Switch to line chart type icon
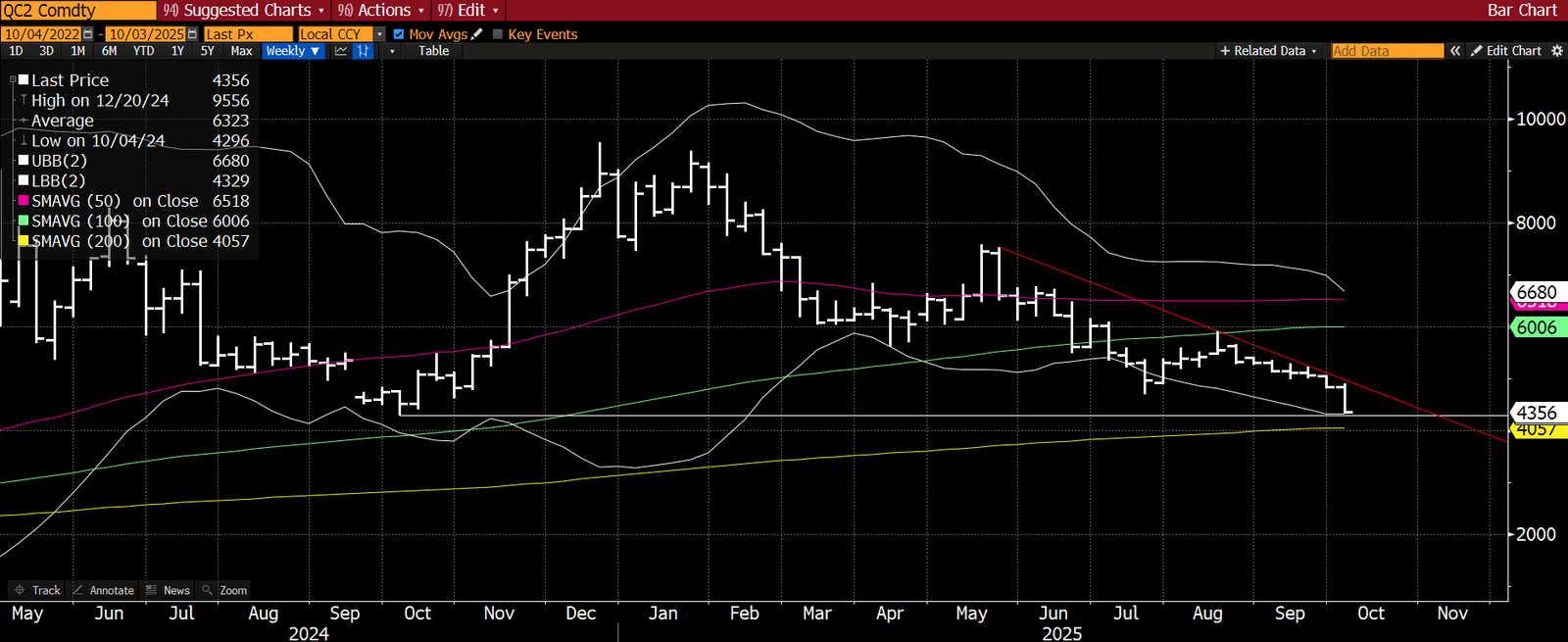 click(341, 51)
